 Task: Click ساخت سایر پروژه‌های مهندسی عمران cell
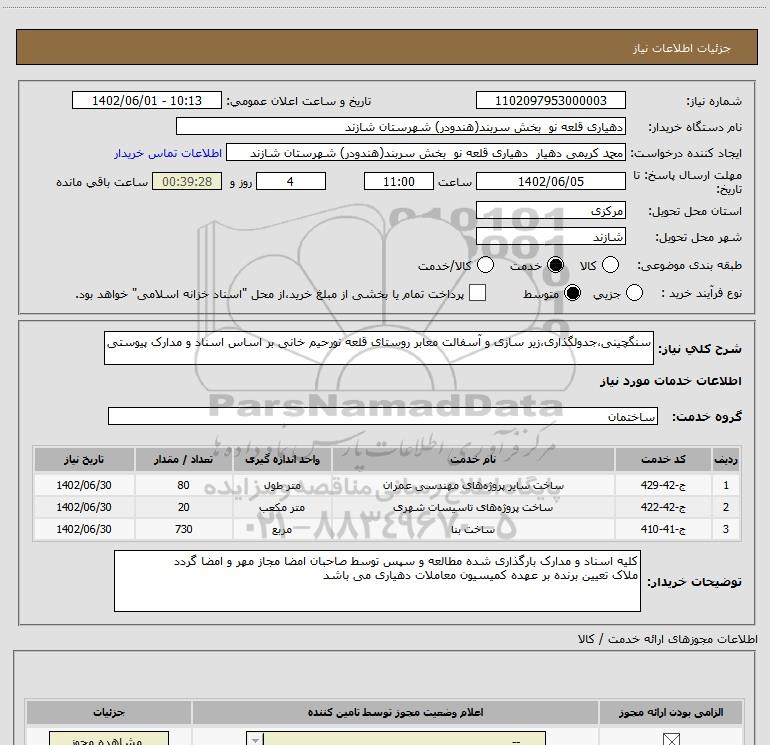click(x=473, y=485)
